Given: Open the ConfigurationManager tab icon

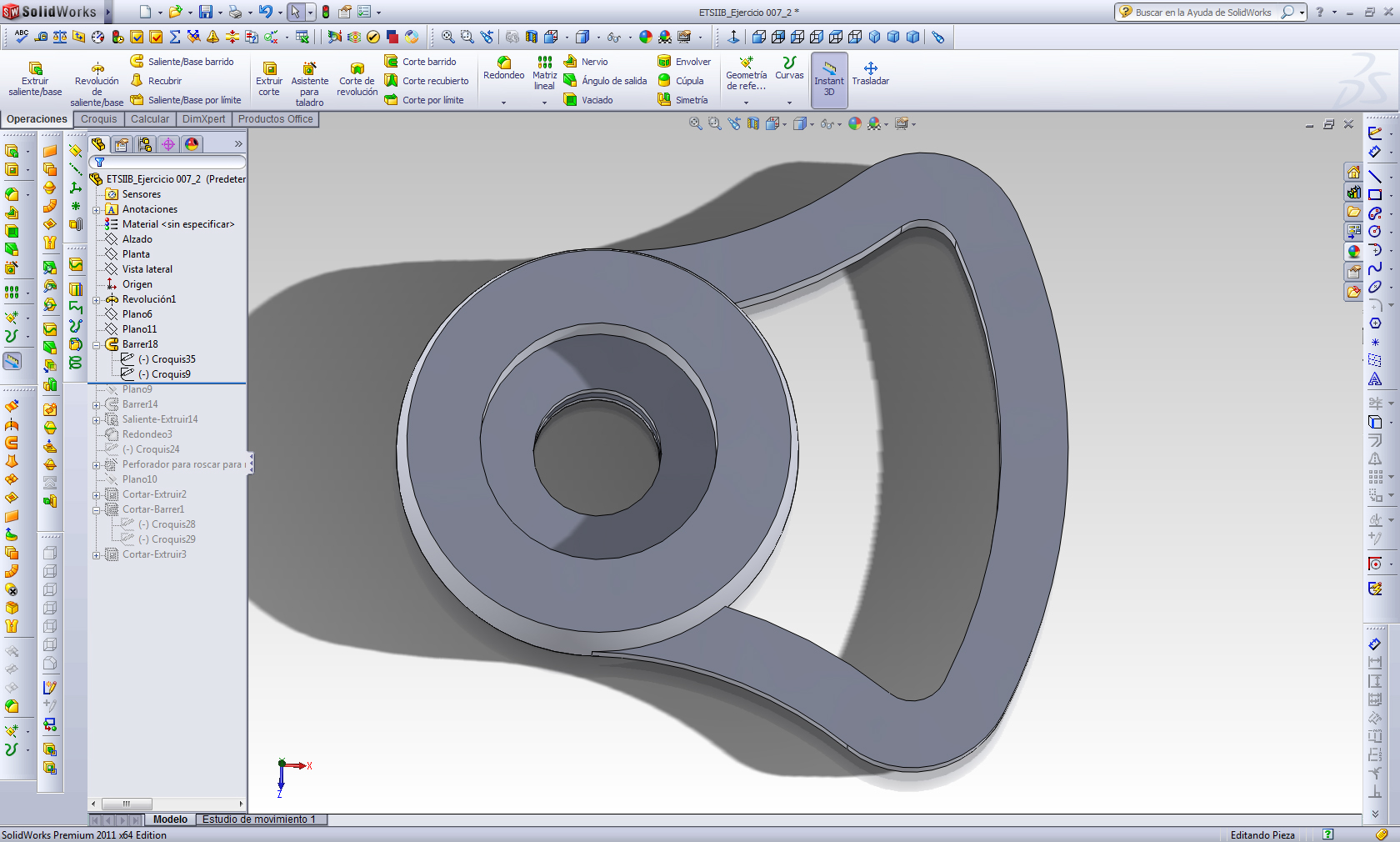Looking at the screenshot, I should click(145, 144).
